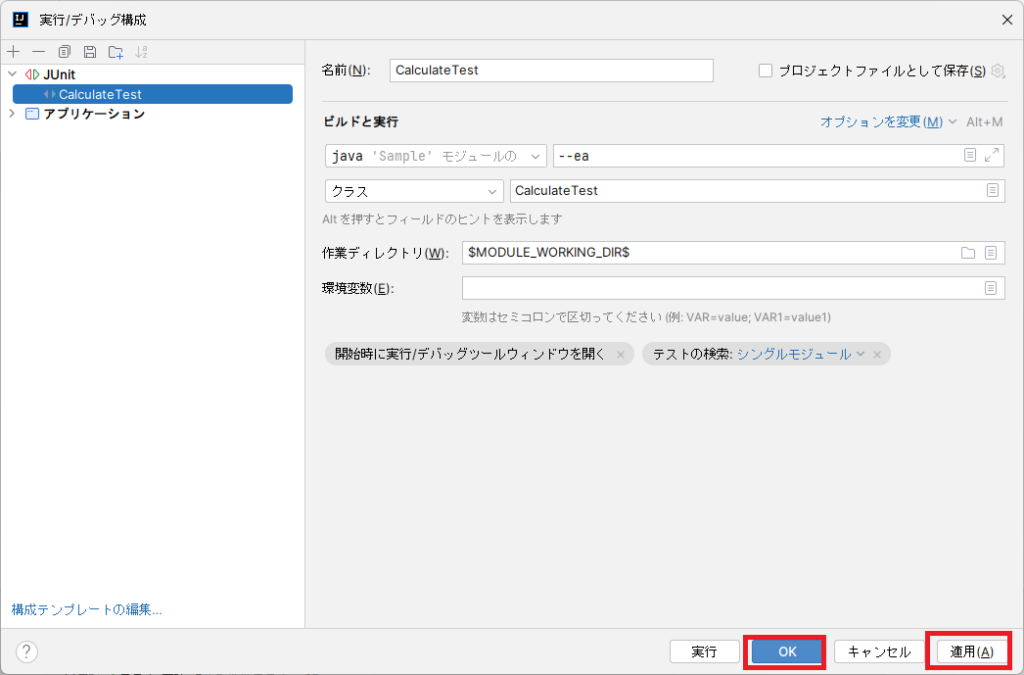Apply changes with 適用 button
Viewport: 1024px width, 675px height.
[x=971, y=651]
